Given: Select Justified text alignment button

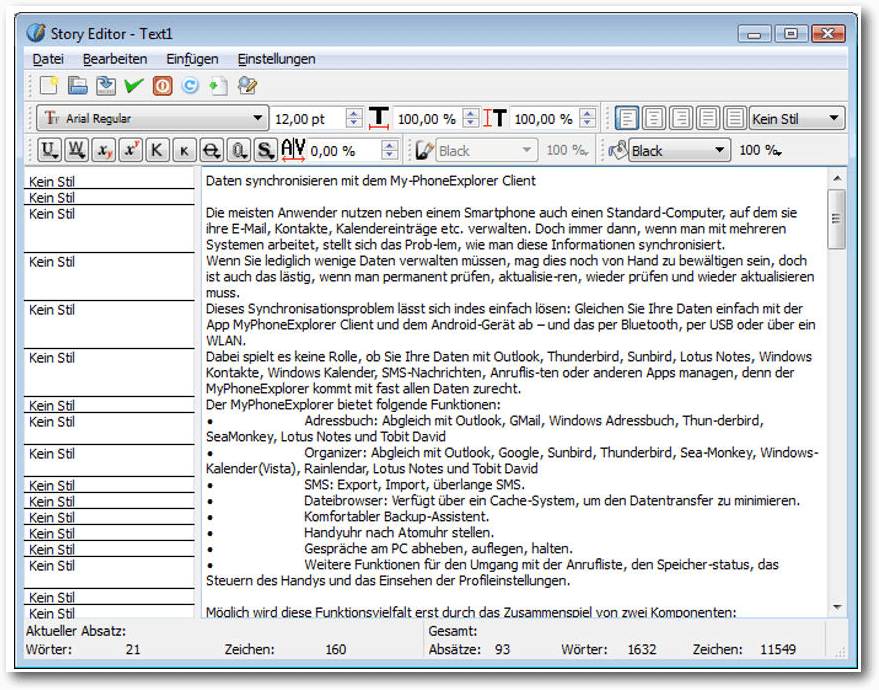Looking at the screenshot, I should (707, 118).
